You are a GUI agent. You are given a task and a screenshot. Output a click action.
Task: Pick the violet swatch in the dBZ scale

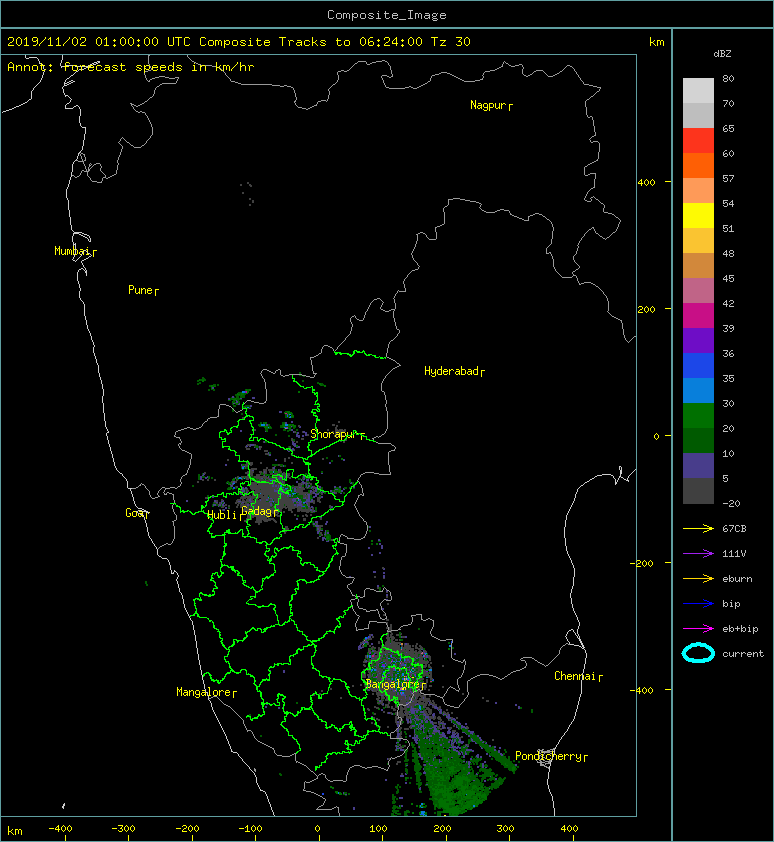click(x=698, y=340)
